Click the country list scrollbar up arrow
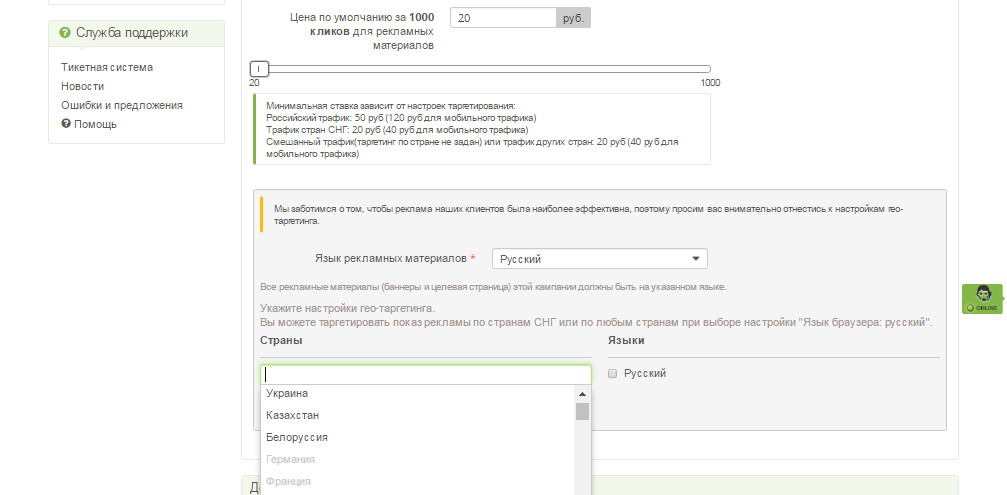Image resolution: width=1007 pixels, height=495 pixels. click(x=582, y=394)
